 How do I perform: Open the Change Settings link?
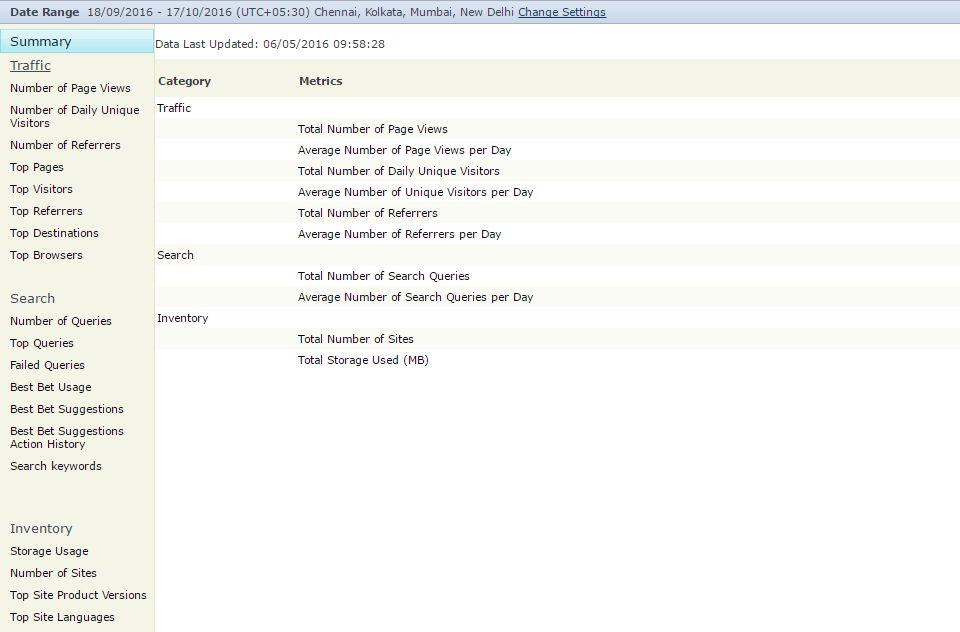[561, 12]
